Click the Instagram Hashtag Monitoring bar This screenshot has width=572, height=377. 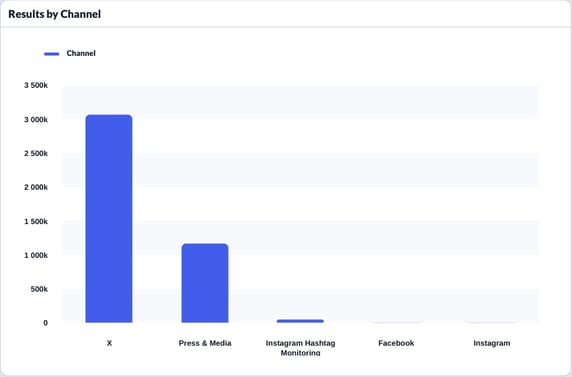tap(300, 321)
